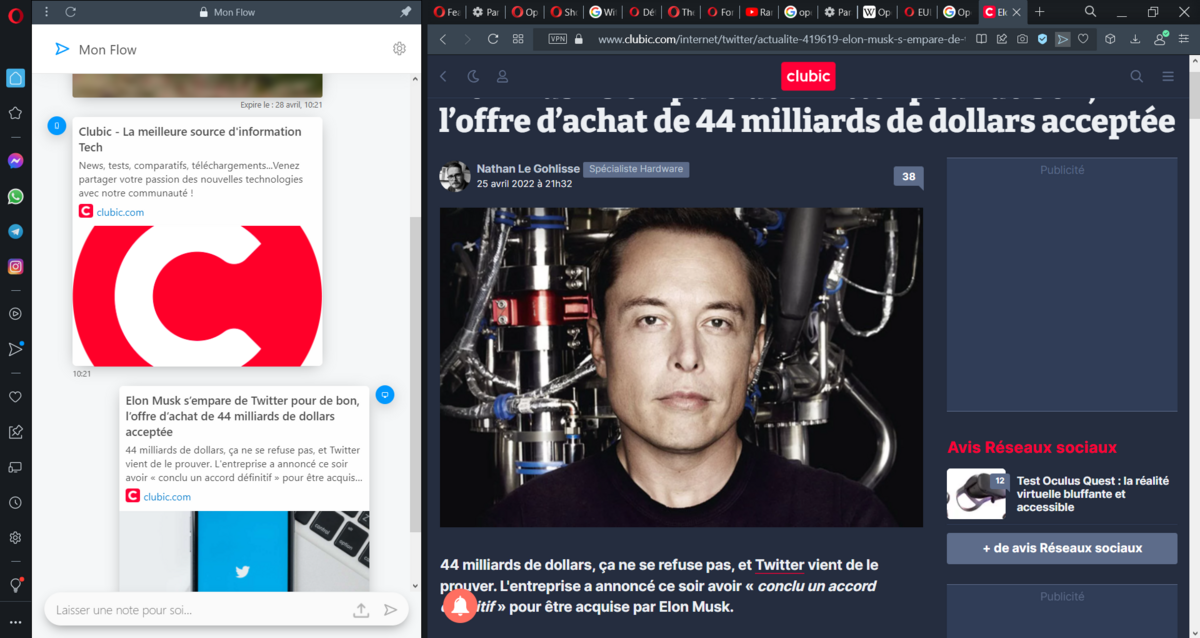Screen dimensions: 1200x638
Task: Switch to the YouTube tab
Action: (x=760, y=12)
